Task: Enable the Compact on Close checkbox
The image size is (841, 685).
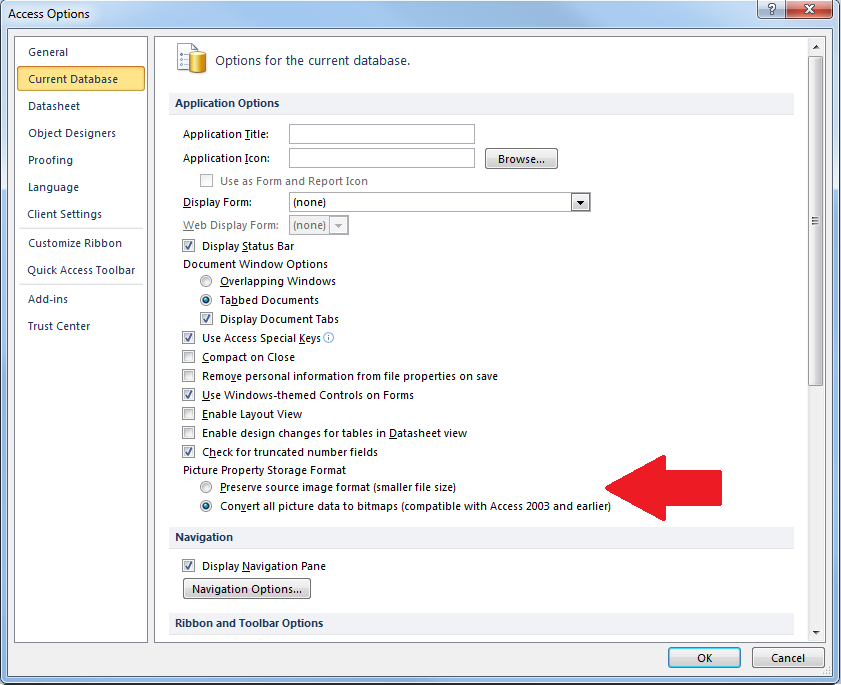Action: point(188,357)
